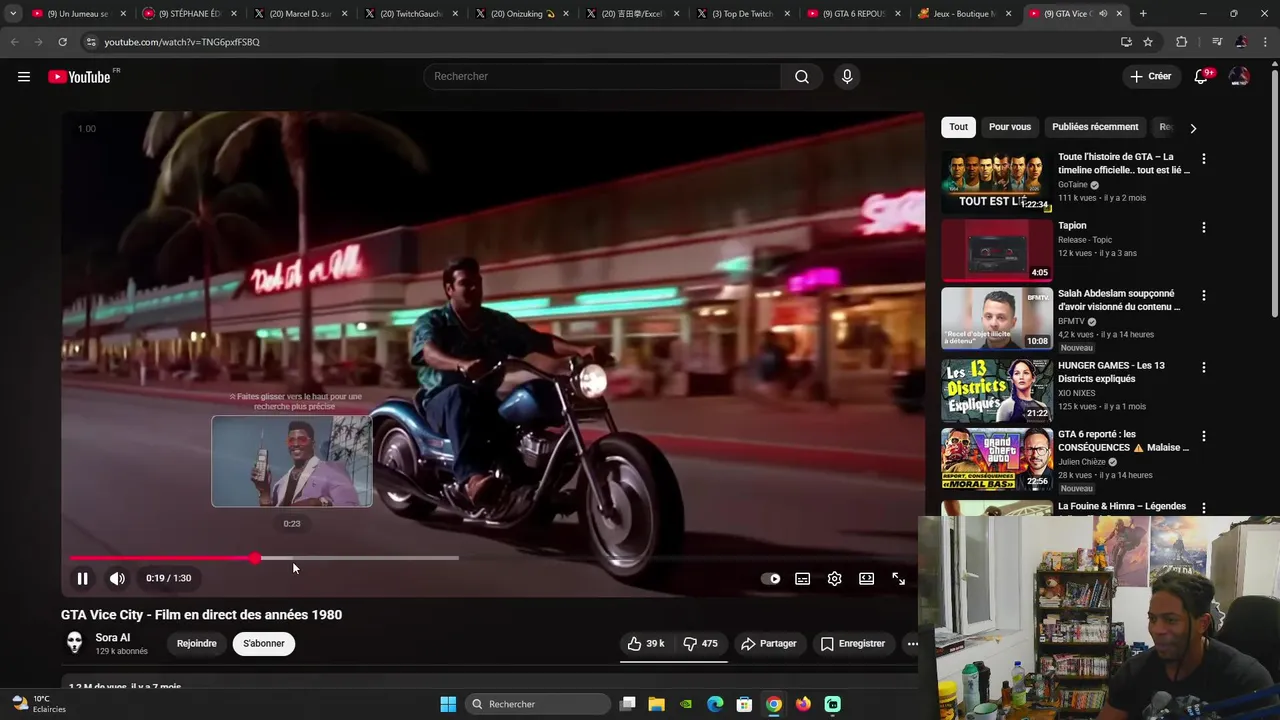View site information in address bar
This screenshot has height=720, width=1280.
(91, 42)
